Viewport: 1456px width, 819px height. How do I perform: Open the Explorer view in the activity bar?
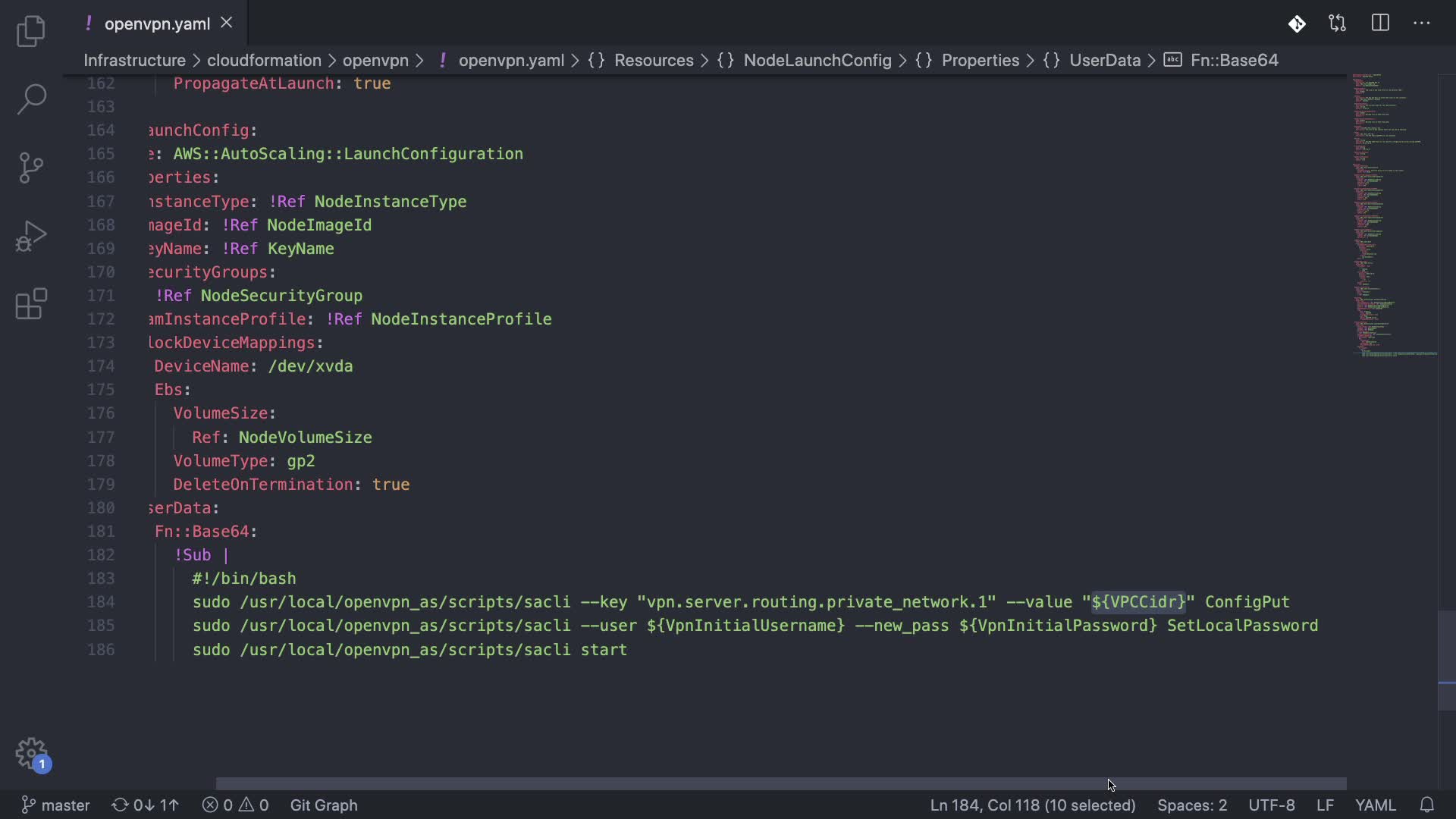[x=31, y=31]
